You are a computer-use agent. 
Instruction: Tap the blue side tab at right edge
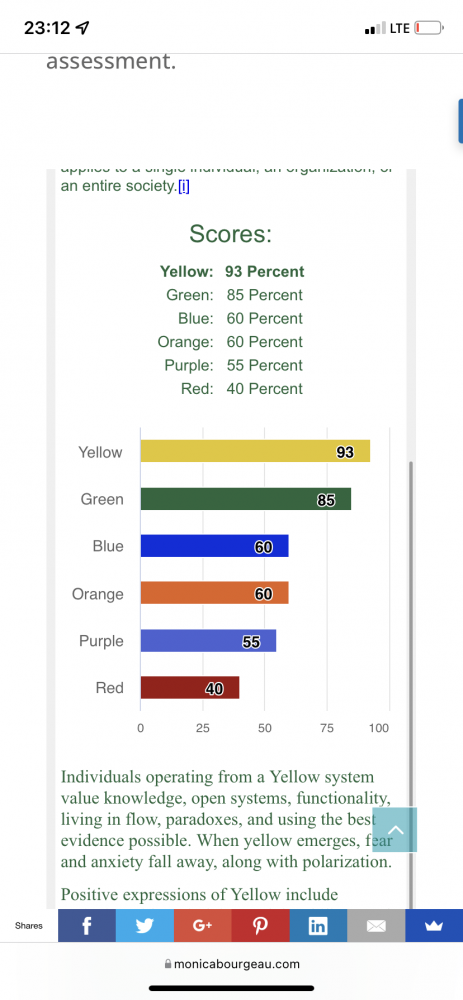pyautogui.click(x=460, y=121)
